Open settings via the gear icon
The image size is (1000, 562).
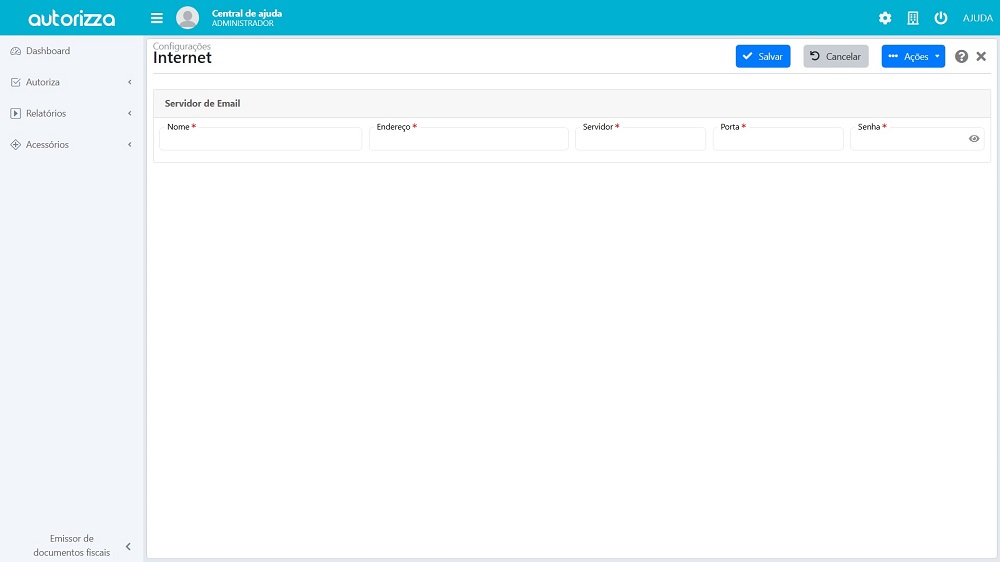click(884, 18)
